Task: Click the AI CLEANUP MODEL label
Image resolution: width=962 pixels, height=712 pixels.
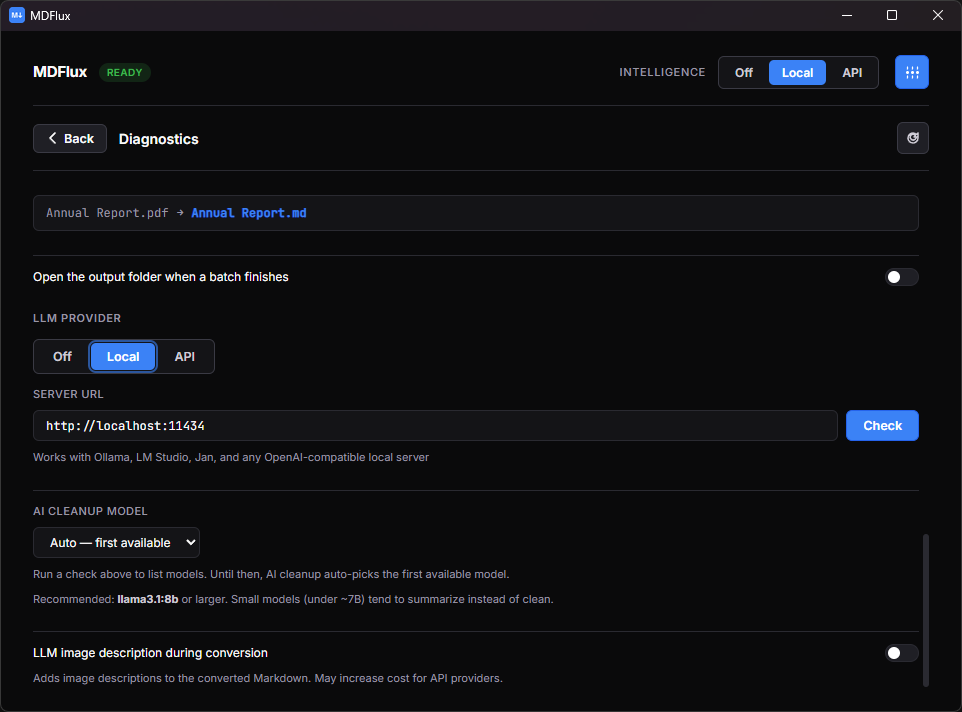Action: (x=90, y=511)
